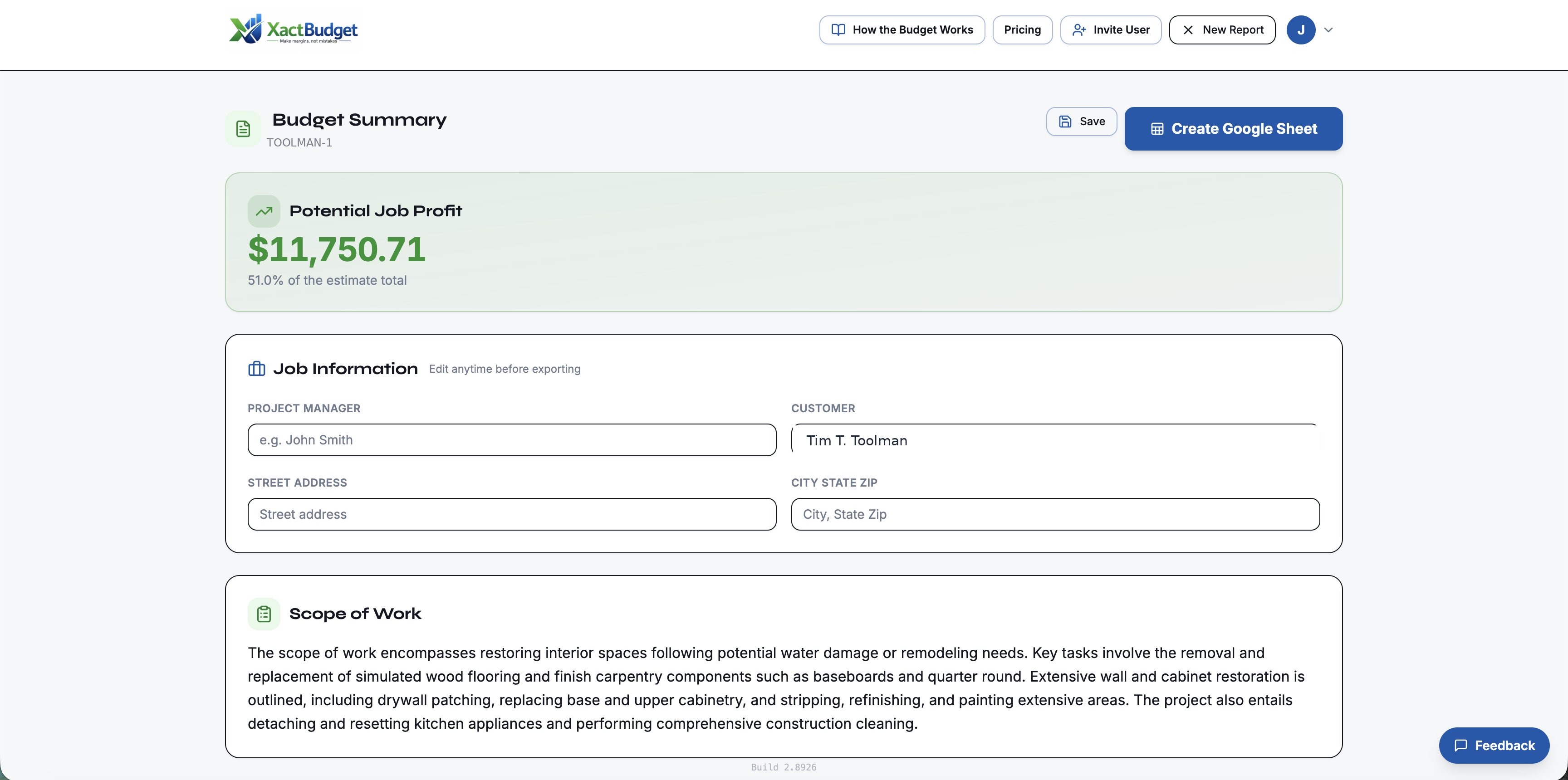This screenshot has width=1568, height=780.
Task: Click the PROJECT MANAGER label
Action: tap(304, 408)
